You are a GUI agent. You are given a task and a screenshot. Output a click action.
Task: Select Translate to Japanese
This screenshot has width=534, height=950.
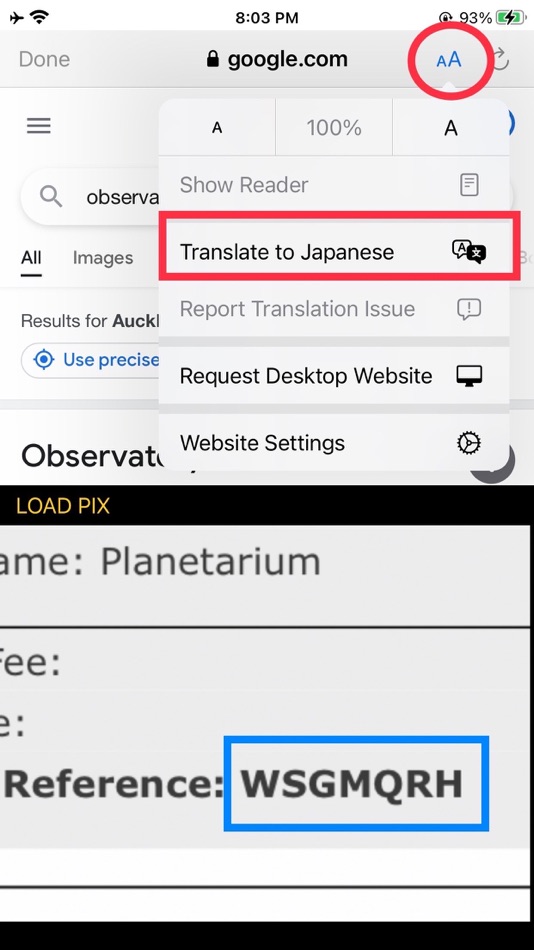(x=334, y=251)
